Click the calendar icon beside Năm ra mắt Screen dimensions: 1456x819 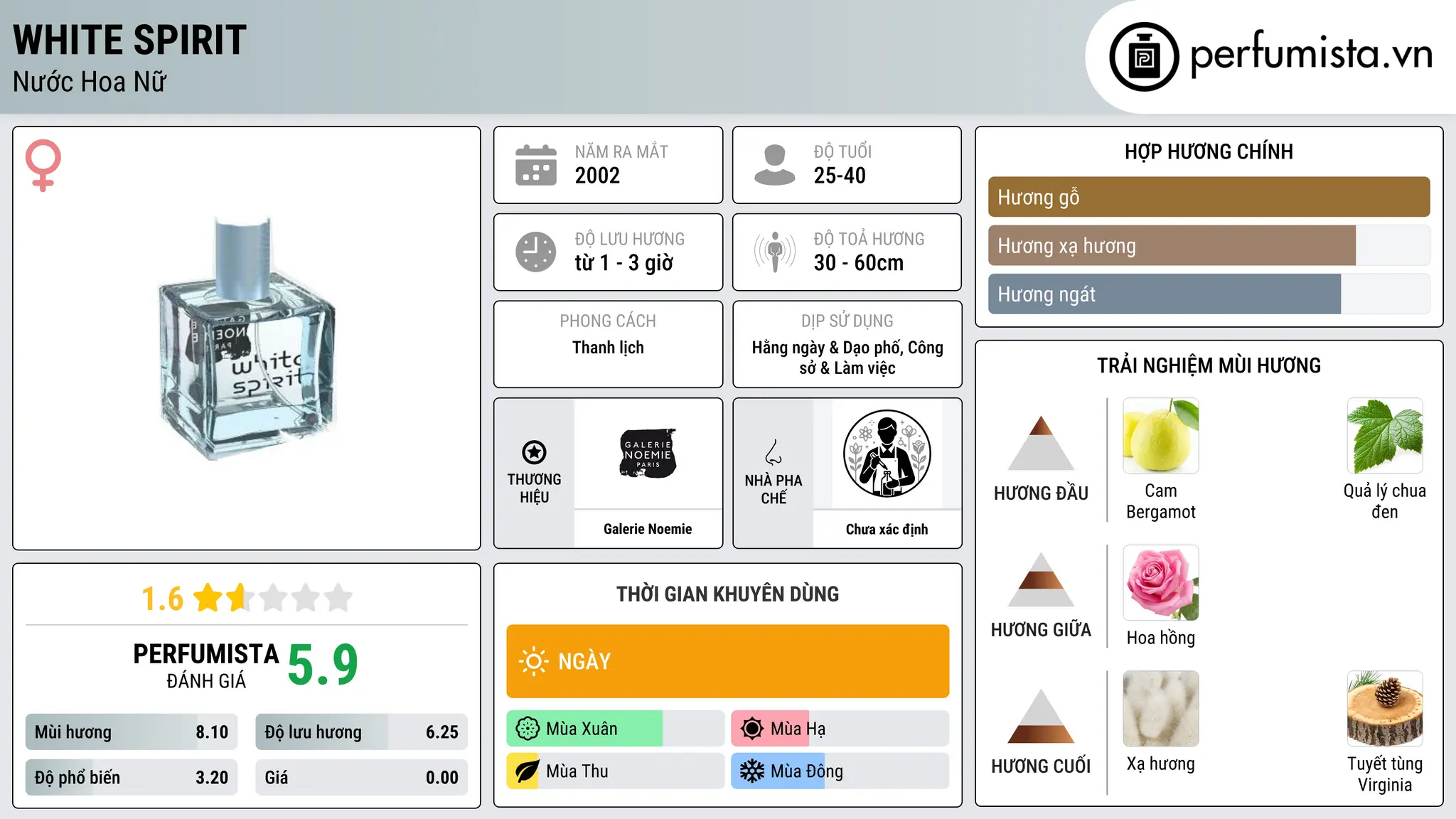[536, 165]
